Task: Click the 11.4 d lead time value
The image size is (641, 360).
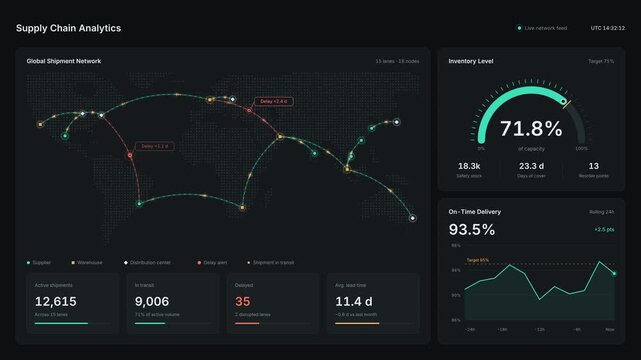Action: click(354, 302)
